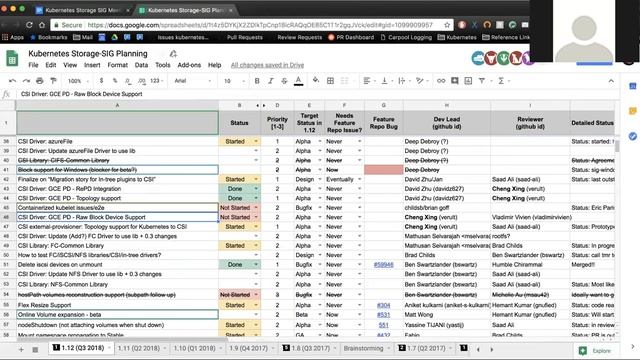Format as percent icon

click(115, 81)
